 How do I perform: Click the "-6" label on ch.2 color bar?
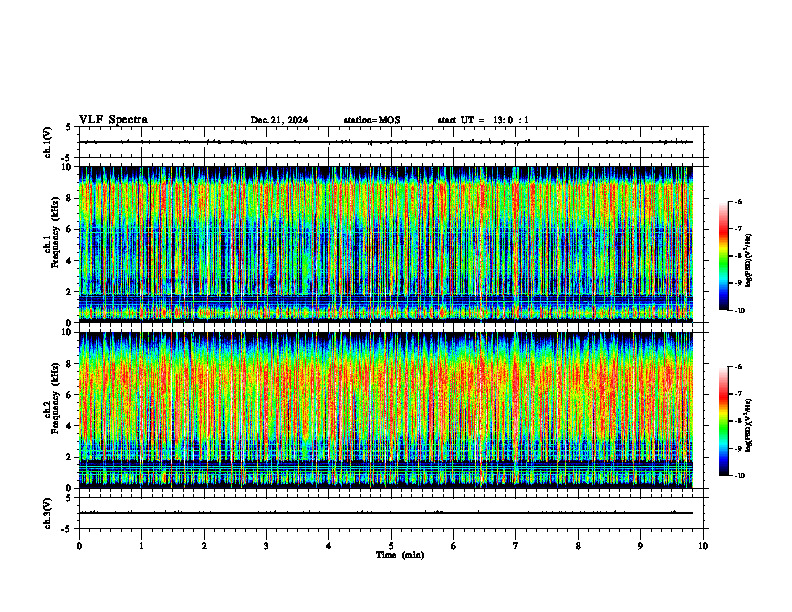[738, 367]
